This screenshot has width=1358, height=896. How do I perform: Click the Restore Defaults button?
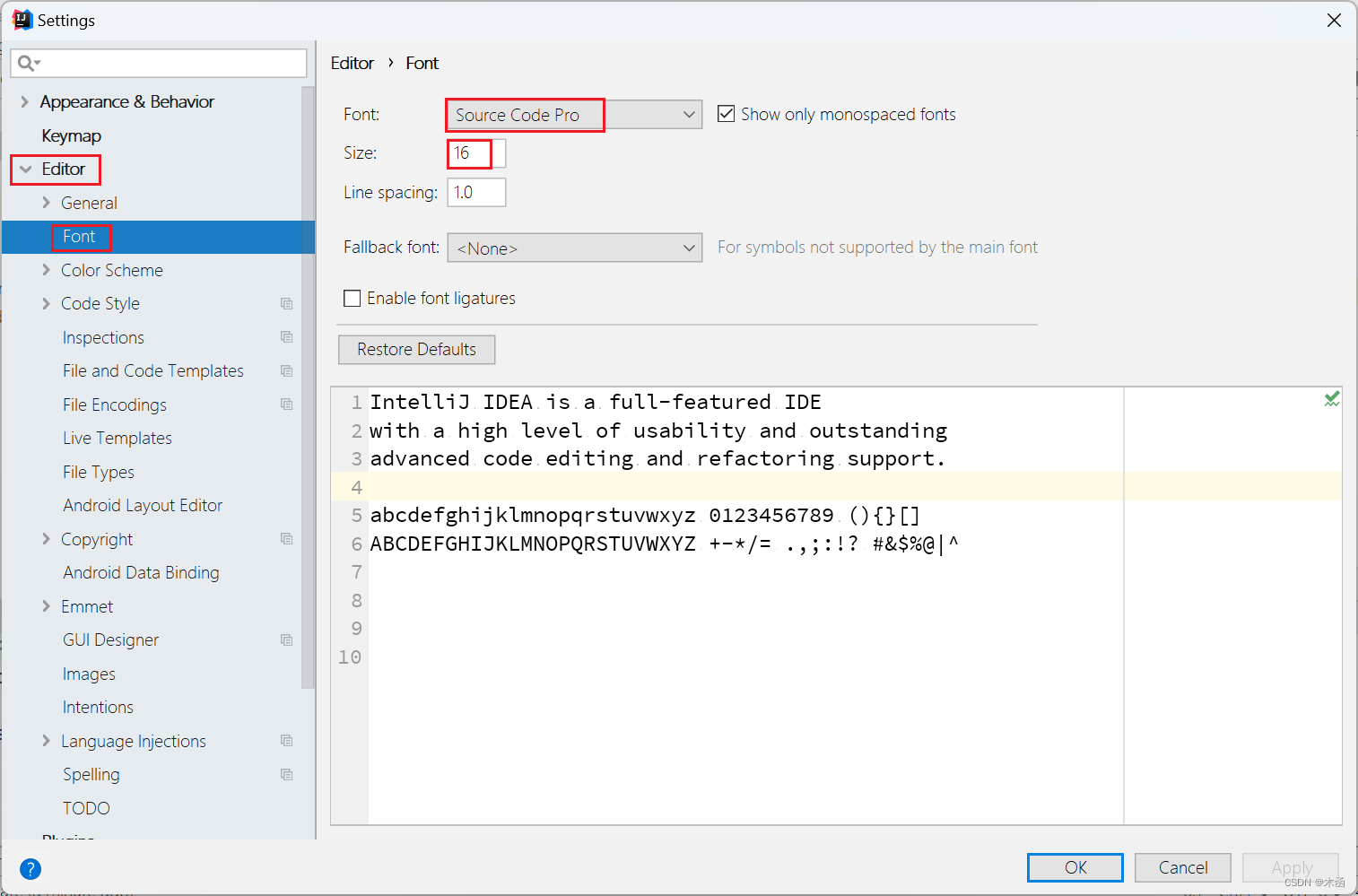pos(416,350)
